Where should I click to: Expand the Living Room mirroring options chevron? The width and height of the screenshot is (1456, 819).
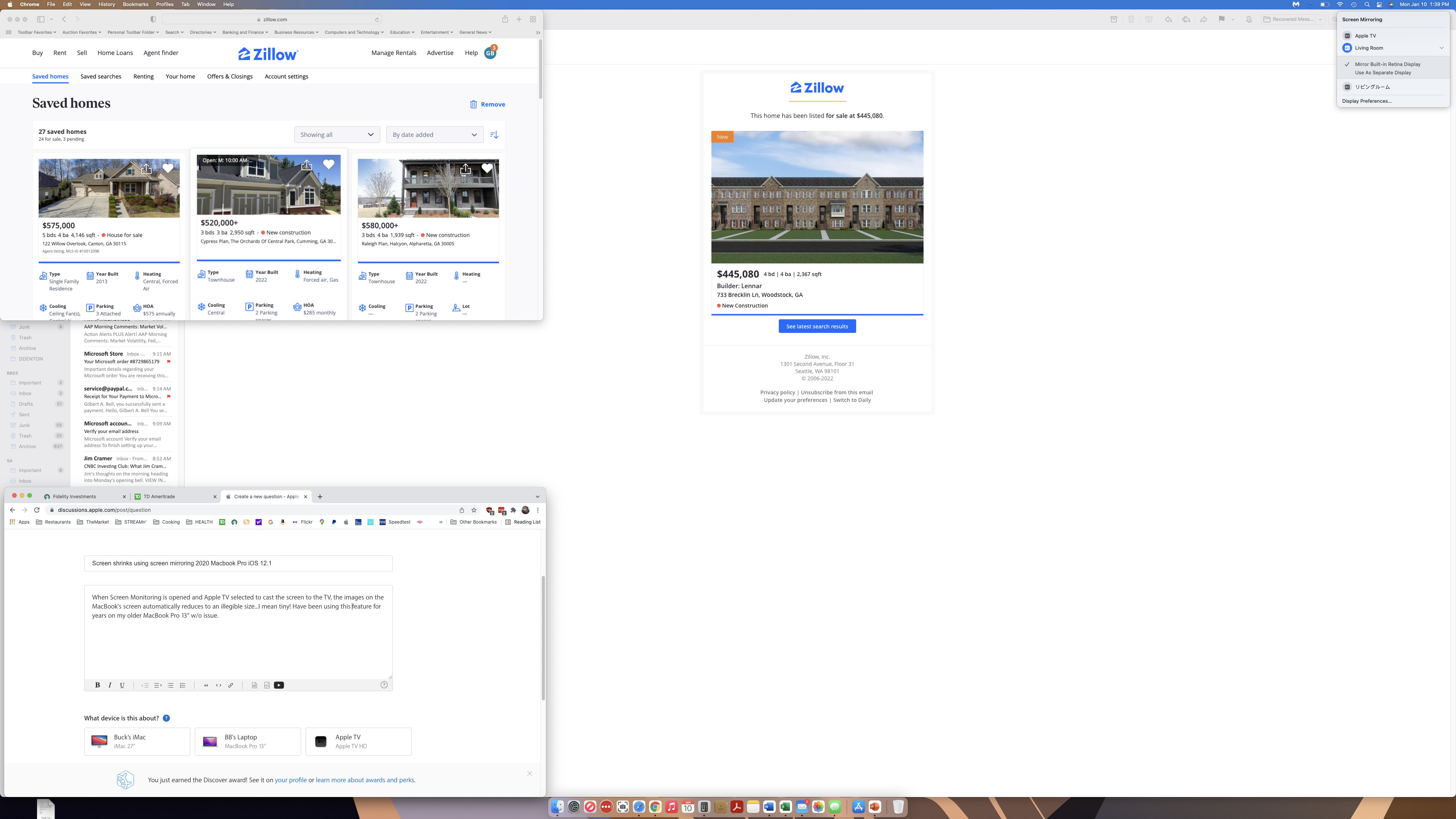[x=1442, y=48]
